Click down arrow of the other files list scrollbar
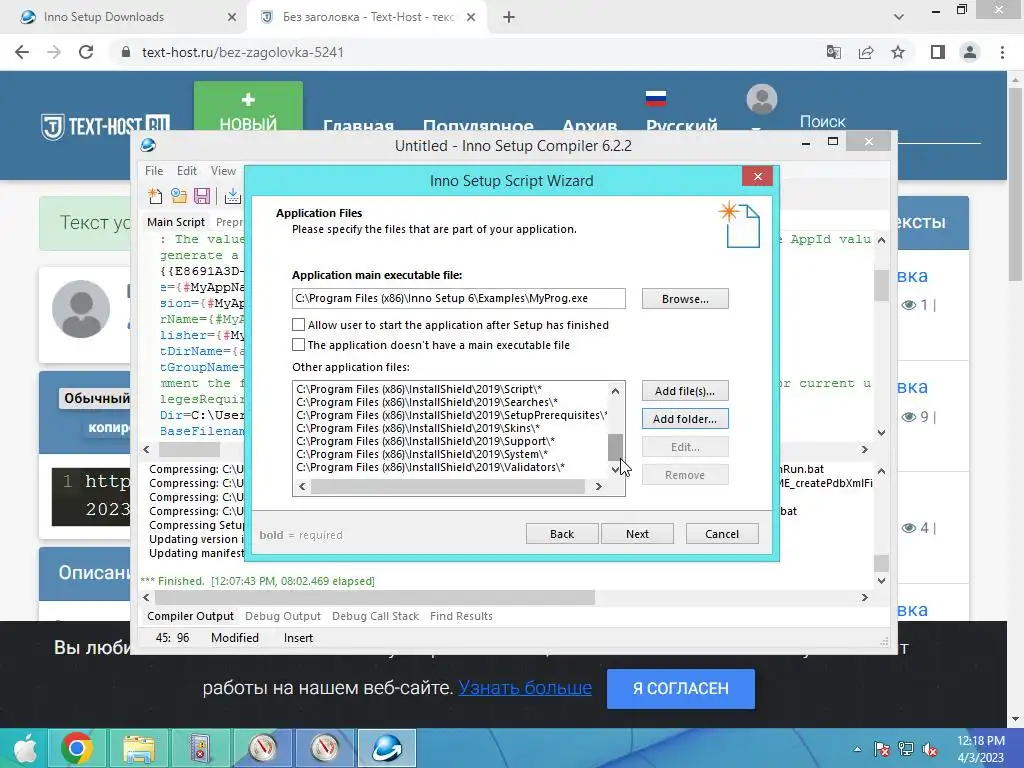The image size is (1024, 768). (615, 470)
